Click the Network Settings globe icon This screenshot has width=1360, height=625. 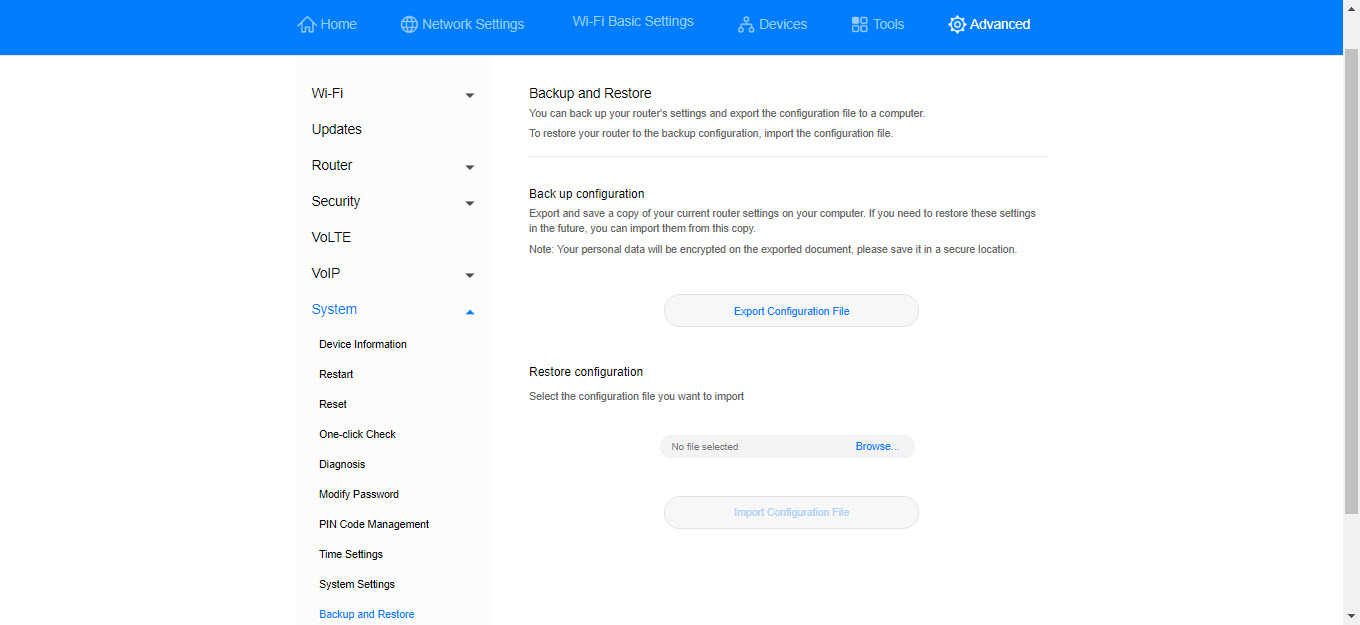coord(409,24)
